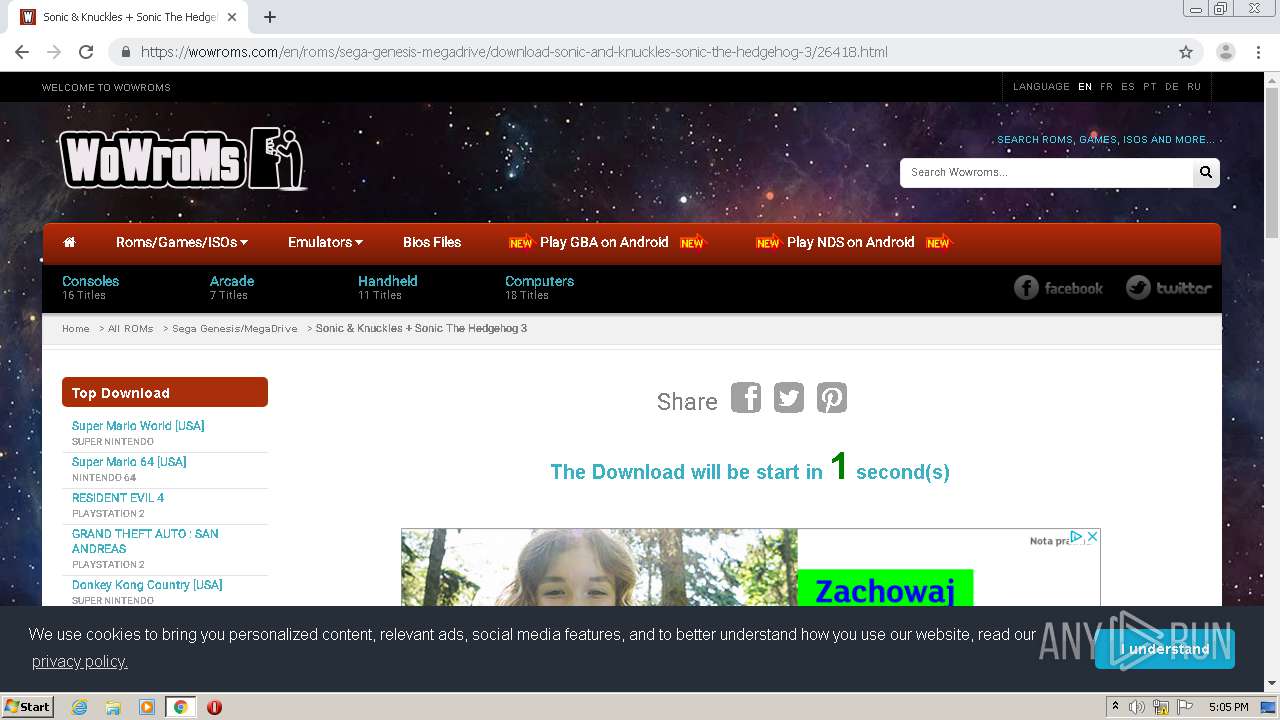
Task: Go back using the browser back arrow
Action: coord(22,52)
